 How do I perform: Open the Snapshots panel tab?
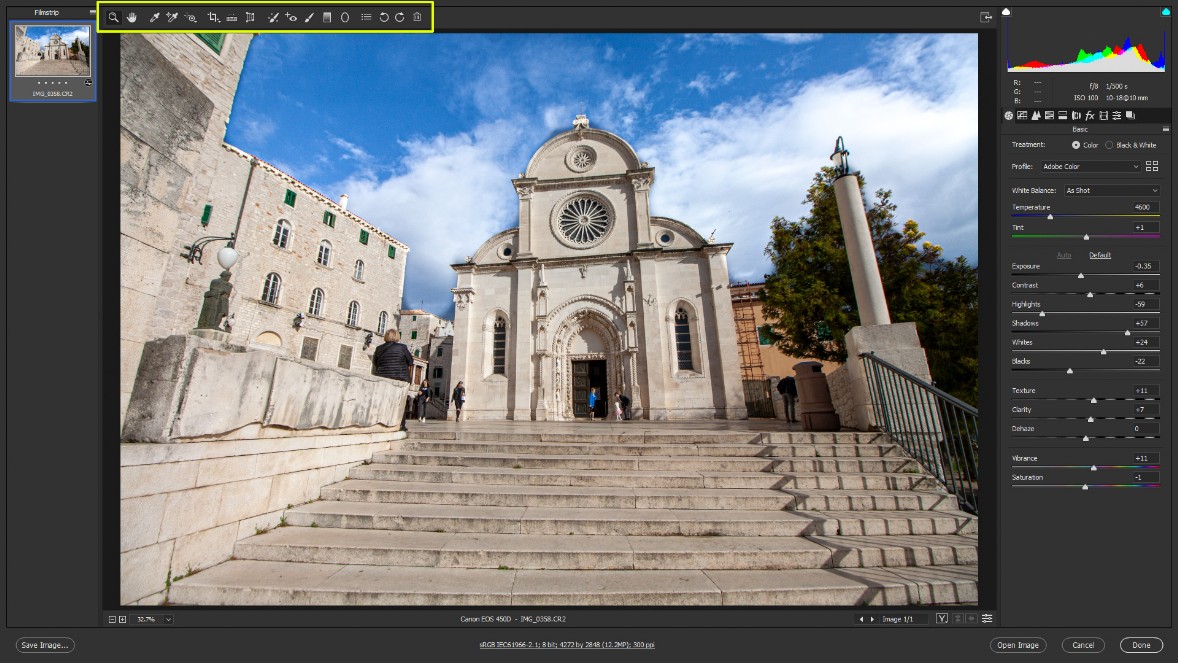pyautogui.click(x=1130, y=116)
